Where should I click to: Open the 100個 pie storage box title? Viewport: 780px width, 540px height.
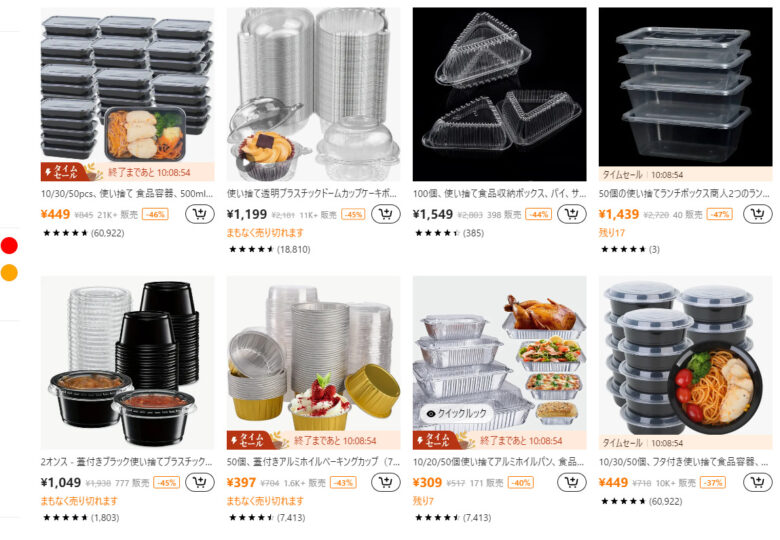(x=498, y=193)
